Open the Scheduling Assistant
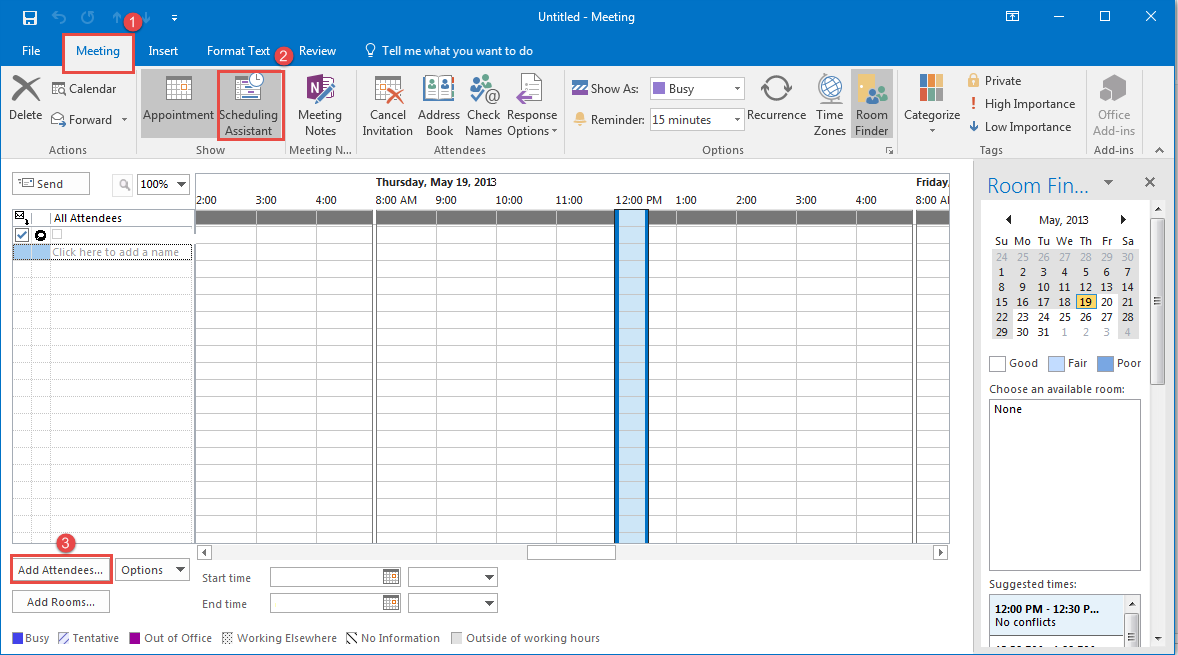 249,104
